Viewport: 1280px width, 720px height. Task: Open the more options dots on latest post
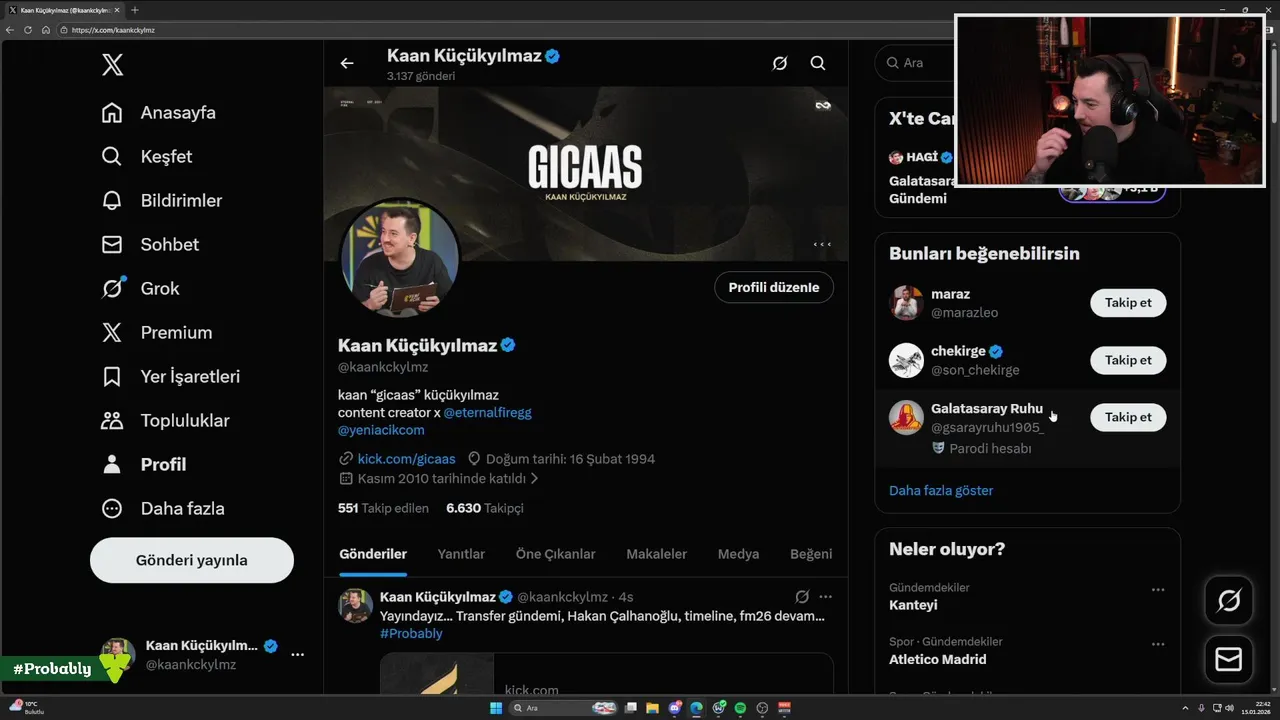[825, 597]
